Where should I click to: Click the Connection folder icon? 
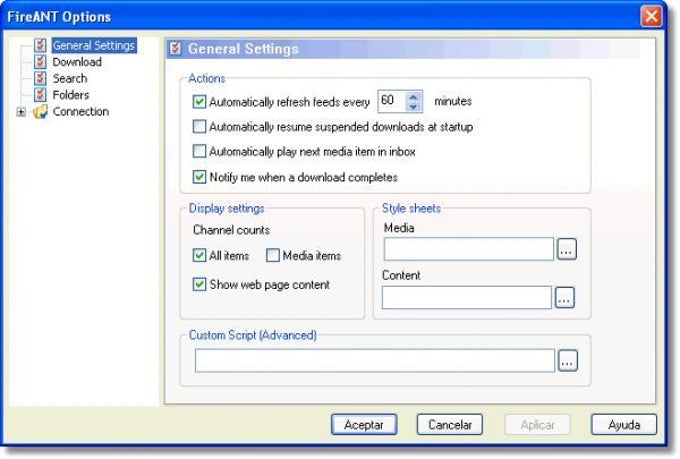point(40,111)
